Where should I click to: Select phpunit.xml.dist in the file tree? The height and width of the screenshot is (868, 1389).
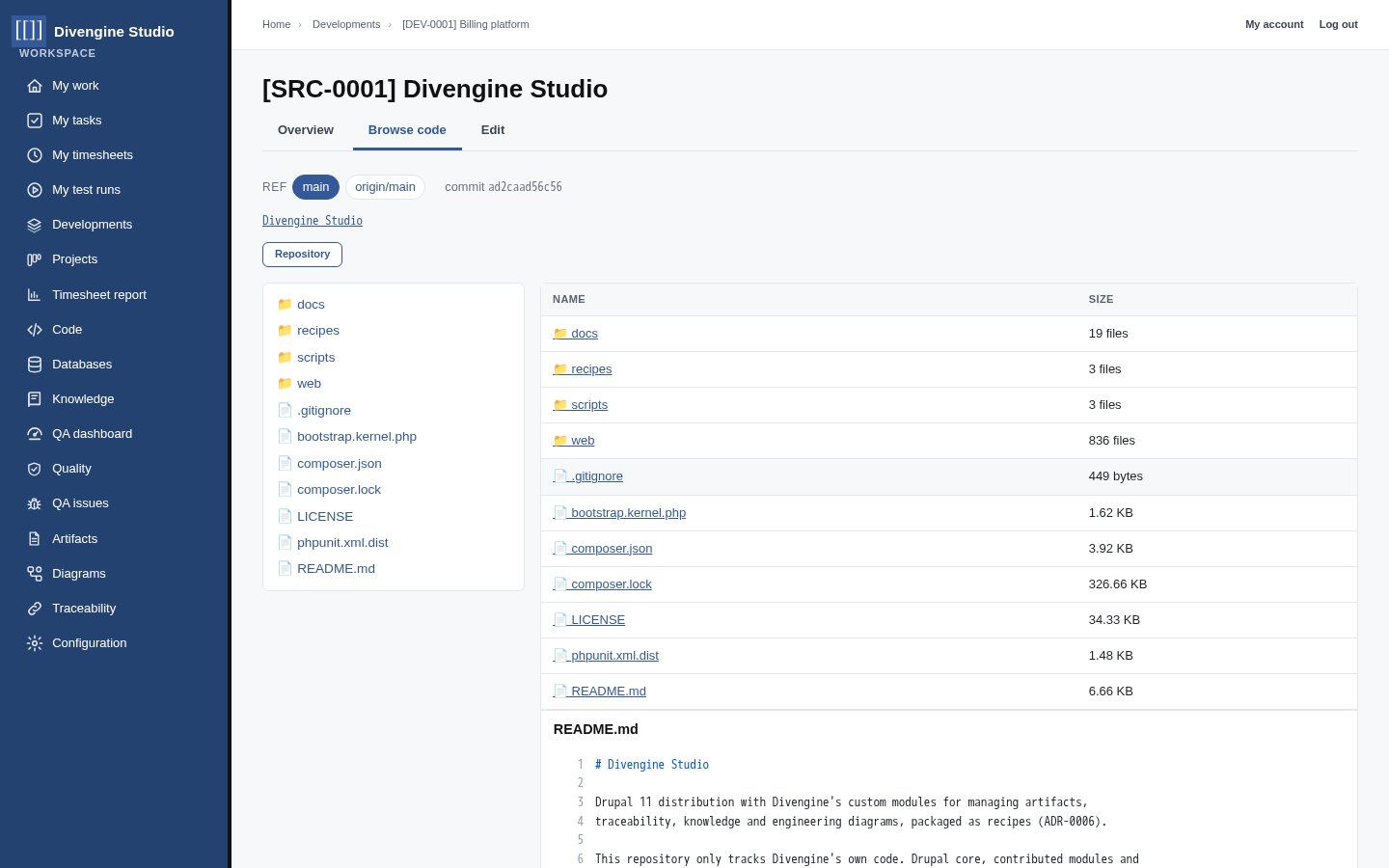point(333,543)
